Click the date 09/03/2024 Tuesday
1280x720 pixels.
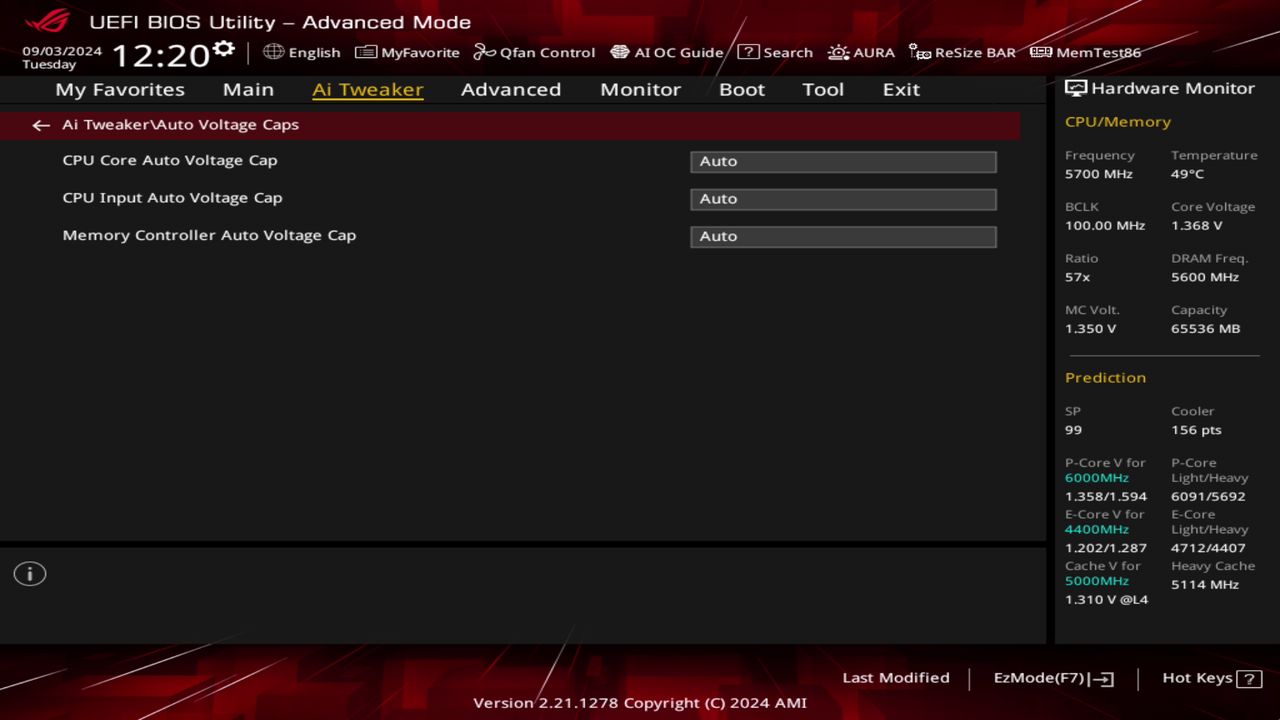[62, 57]
